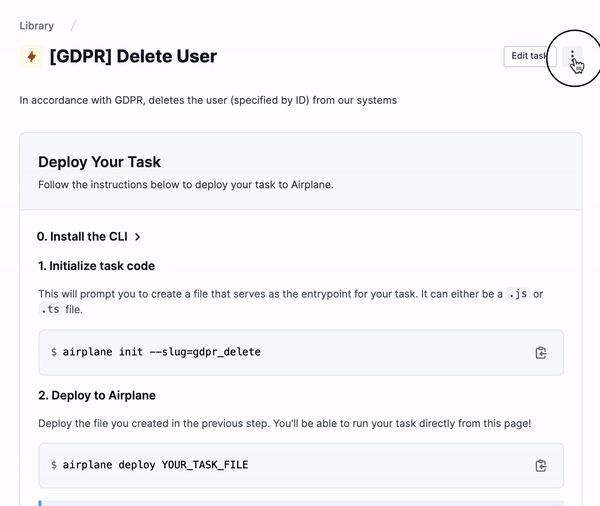
Task: Open the three-dot more options menu
Action: click(572, 56)
